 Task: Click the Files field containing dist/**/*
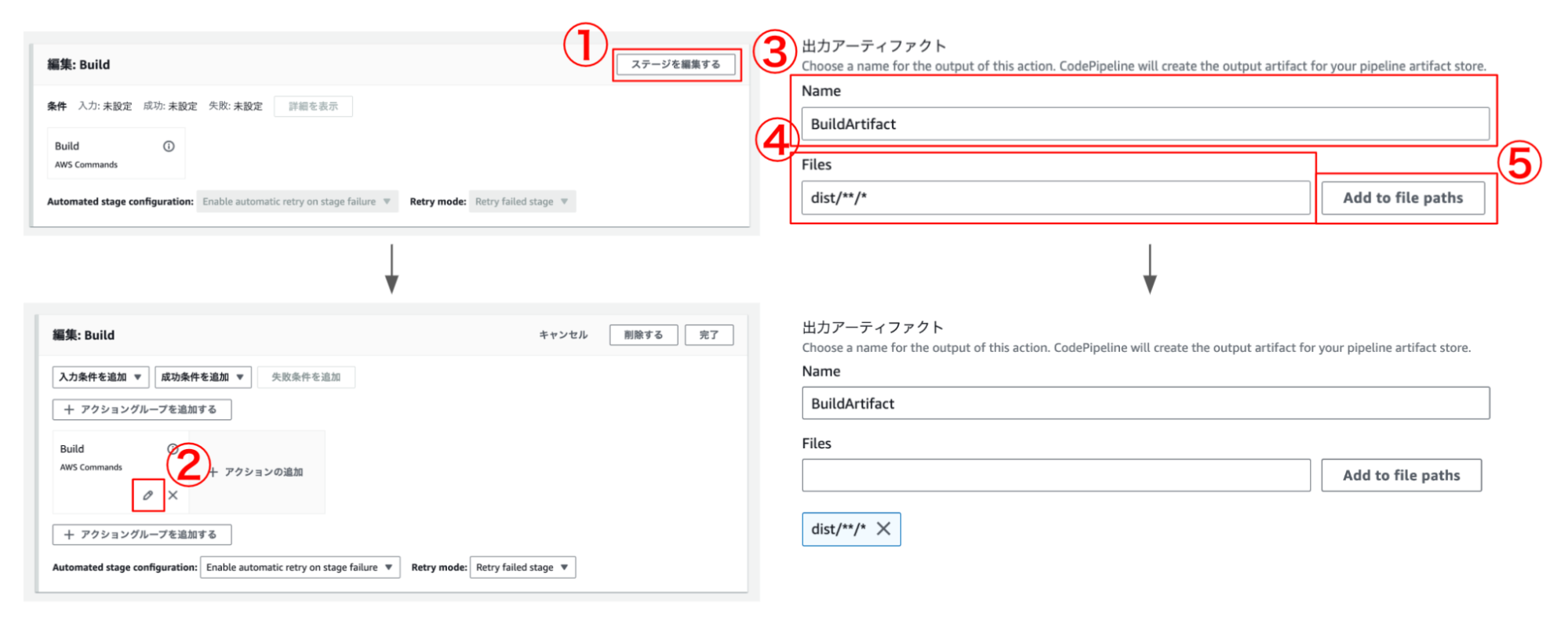(1055, 198)
